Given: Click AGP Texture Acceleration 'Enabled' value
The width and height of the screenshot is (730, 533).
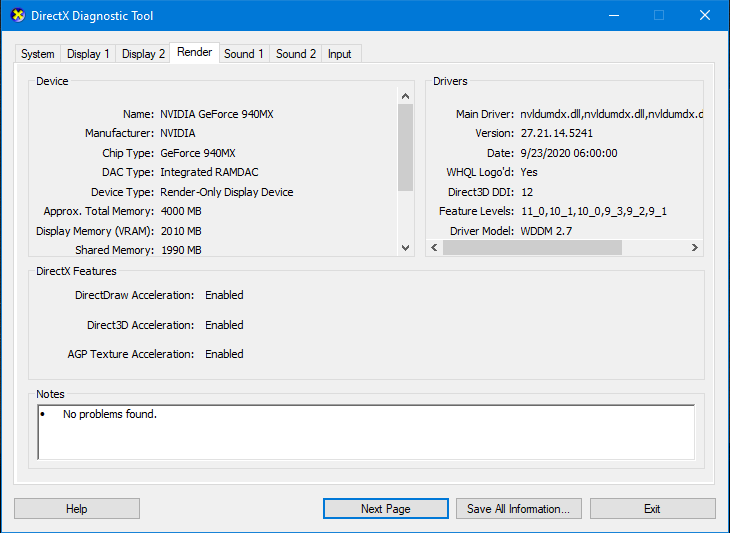Looking at the screenshot, I should [224, 354].
